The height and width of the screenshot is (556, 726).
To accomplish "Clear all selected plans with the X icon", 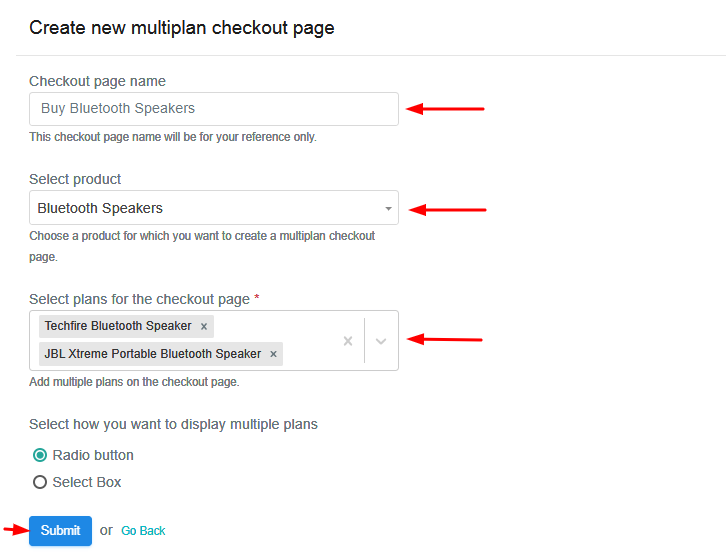I will pyautogui.click(x=348, y=341).
